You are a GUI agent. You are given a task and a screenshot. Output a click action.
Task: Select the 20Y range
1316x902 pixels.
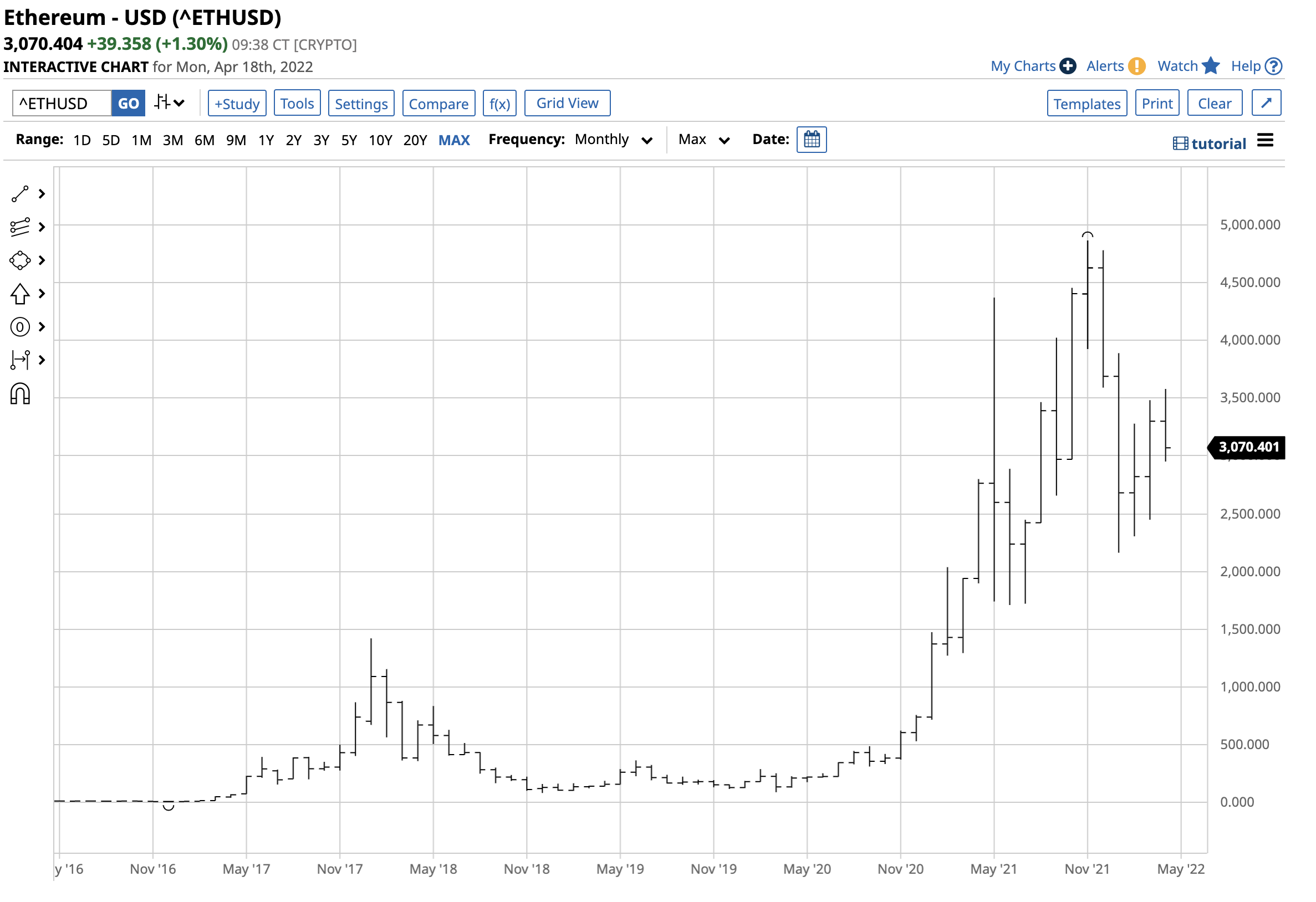(415, 140)
